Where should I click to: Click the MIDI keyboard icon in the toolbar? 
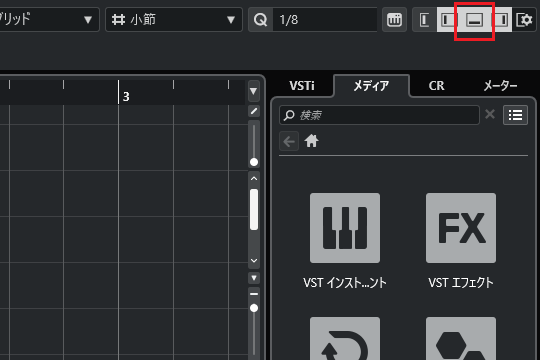pyautogui.click(x=394, y=20)
